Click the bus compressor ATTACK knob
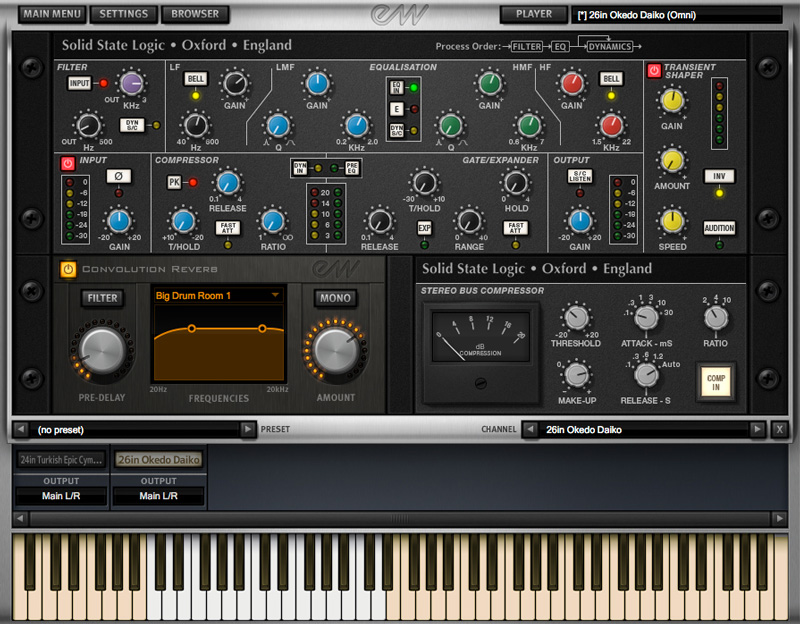Image resolution: width=800 pixels, height=624 pixels. [x=646, y=317]
